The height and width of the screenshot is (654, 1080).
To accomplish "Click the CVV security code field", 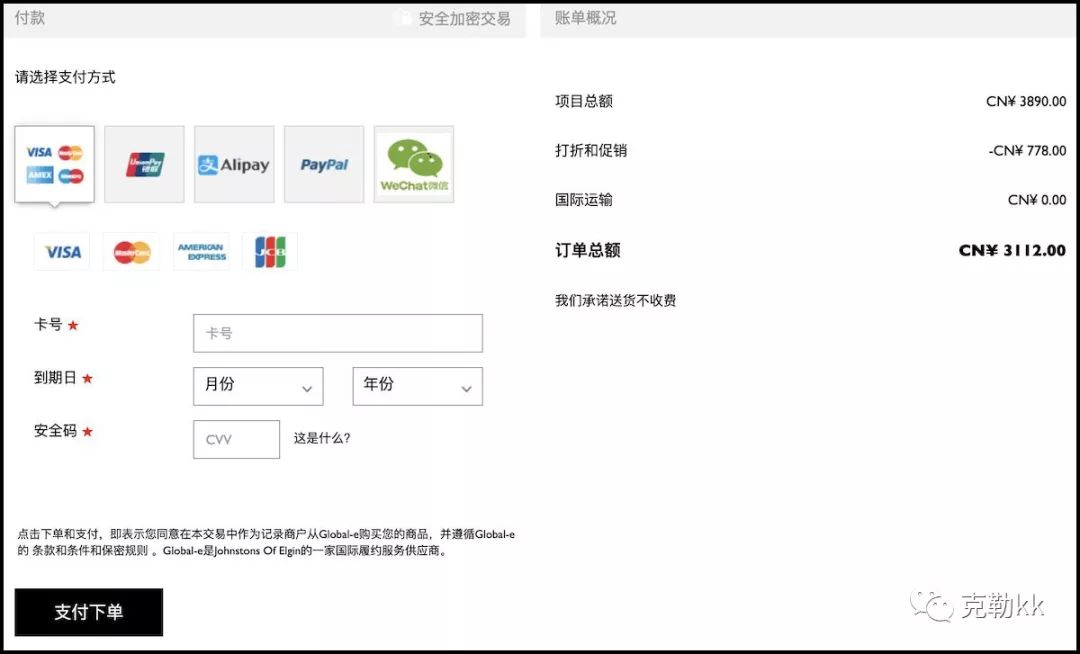I will [x=236, y=438].
